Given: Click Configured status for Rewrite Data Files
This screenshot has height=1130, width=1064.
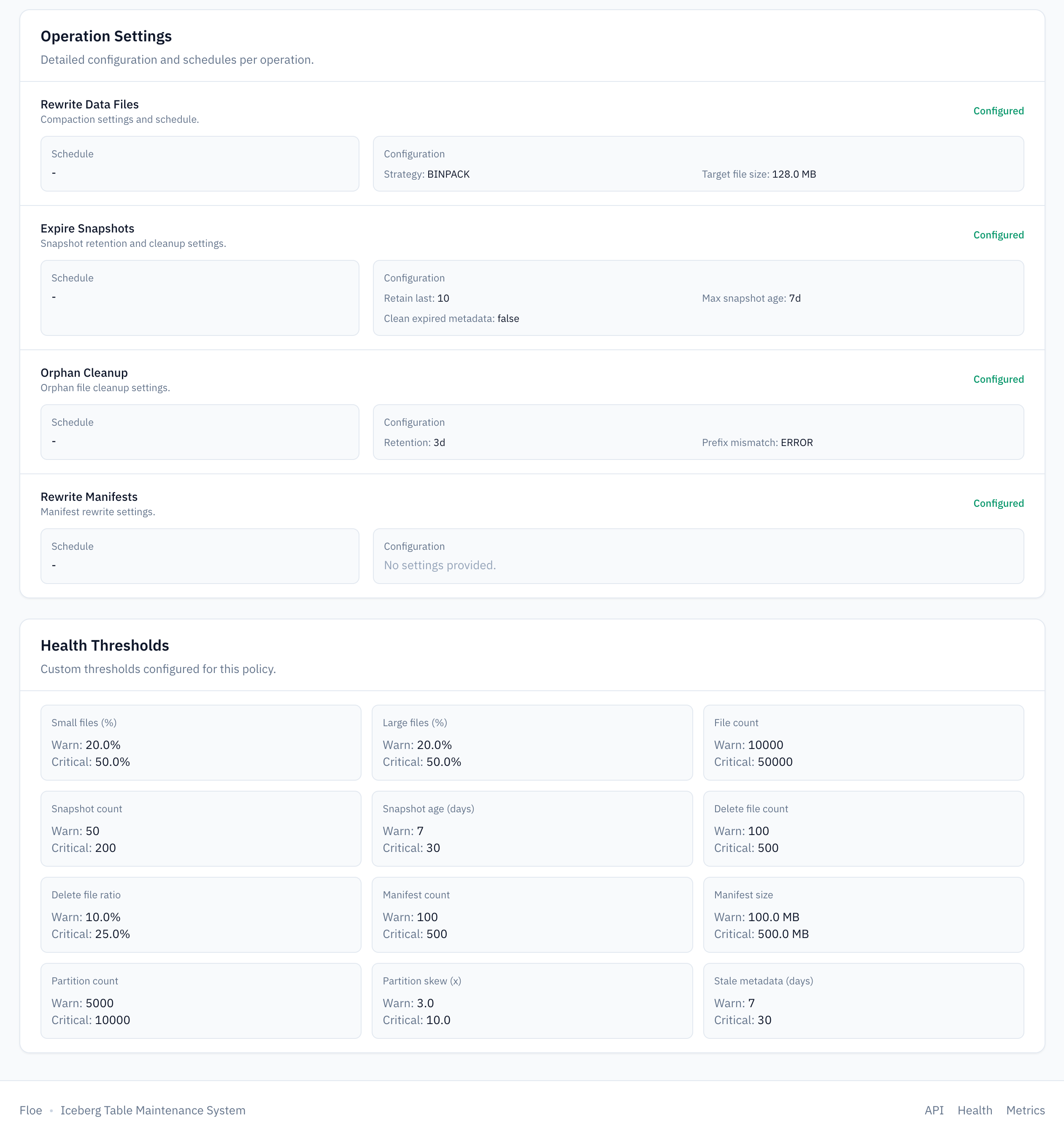Looking at the screenshot, I should [x=998, y=111].
